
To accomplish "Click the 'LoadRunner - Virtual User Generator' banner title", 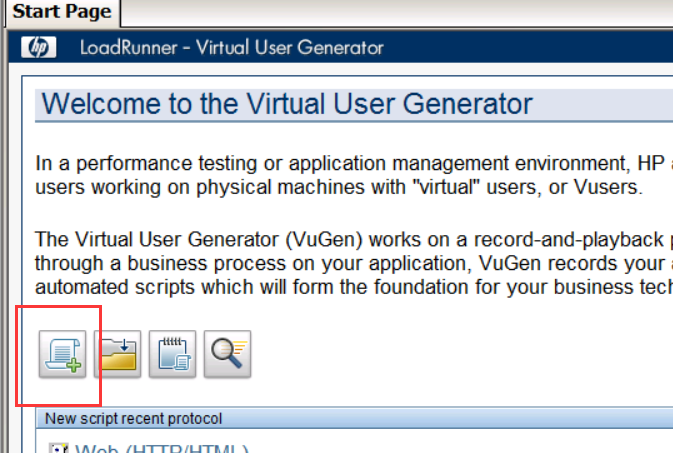I will (231, 47).
